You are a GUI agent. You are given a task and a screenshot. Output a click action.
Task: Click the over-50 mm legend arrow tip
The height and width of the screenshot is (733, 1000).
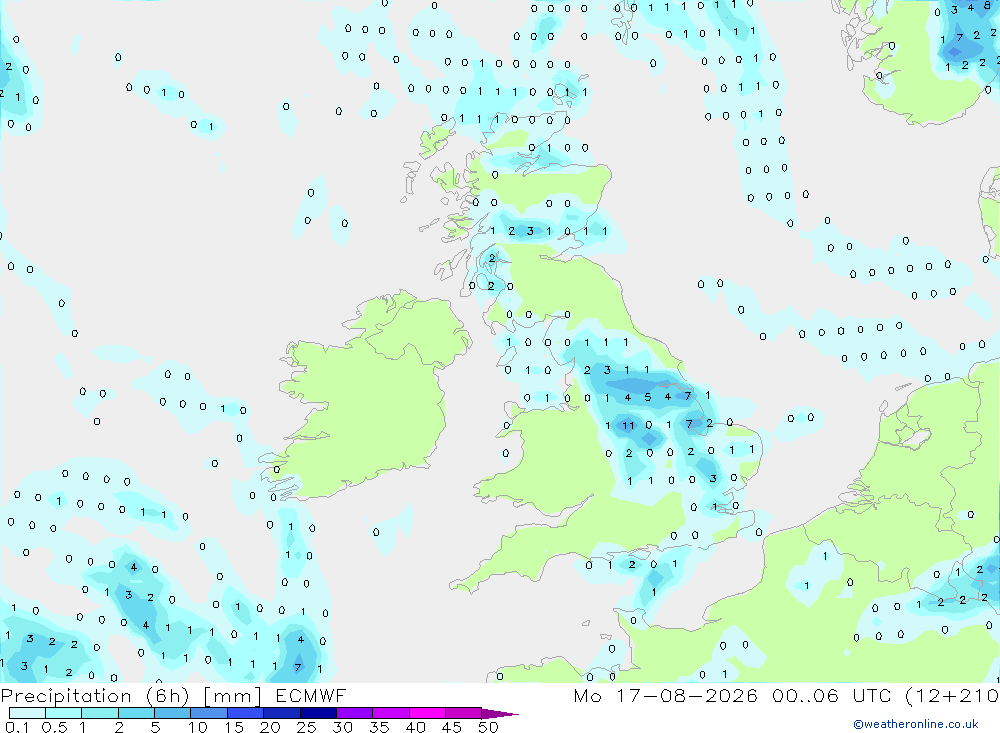(x=500, y=714)
